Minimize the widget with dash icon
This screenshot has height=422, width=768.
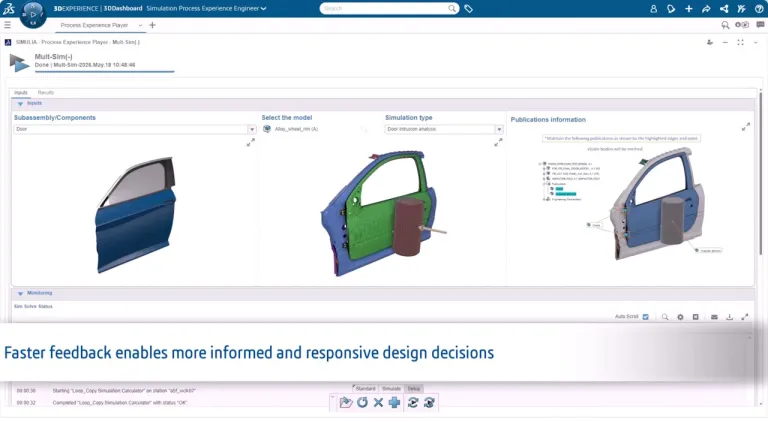point(725,43)
